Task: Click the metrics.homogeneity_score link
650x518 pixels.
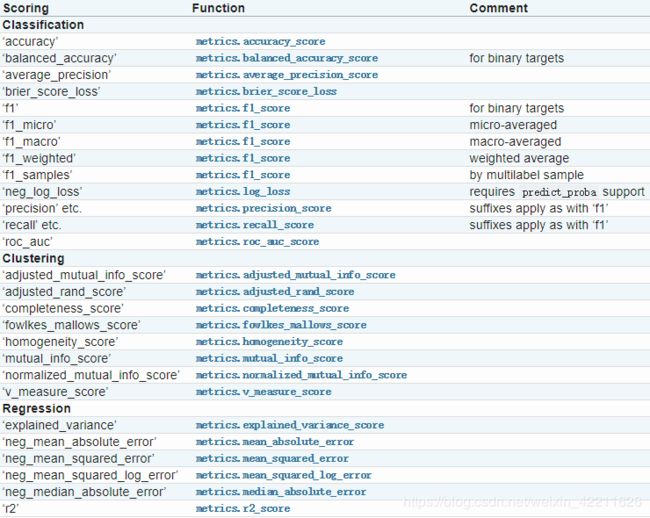Action: pyautogui.click(x=269, y=342)
